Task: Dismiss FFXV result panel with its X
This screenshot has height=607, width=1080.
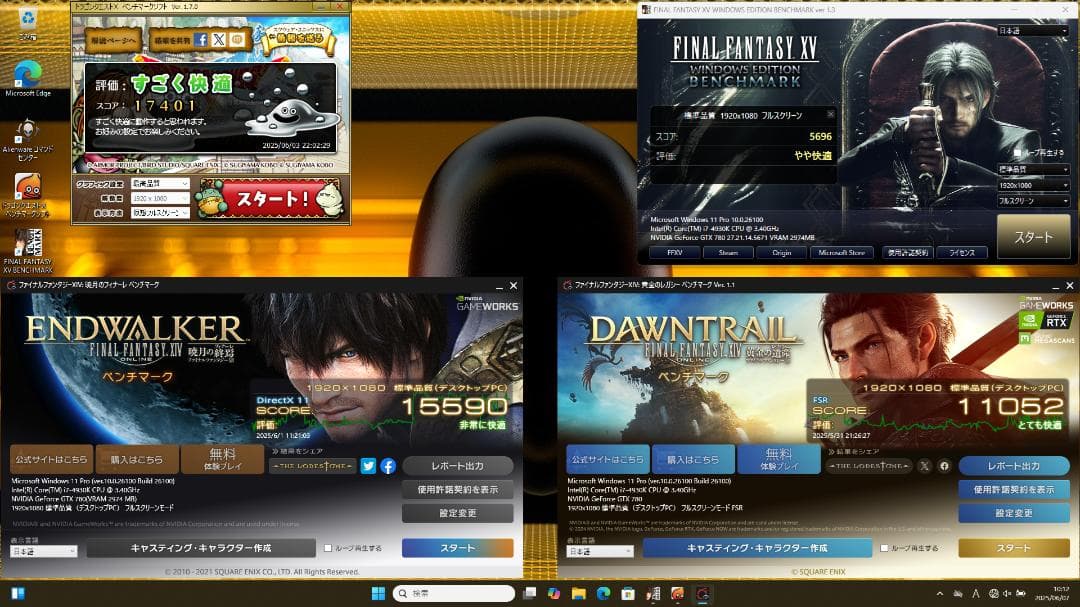Action: [x=830, y=114]
